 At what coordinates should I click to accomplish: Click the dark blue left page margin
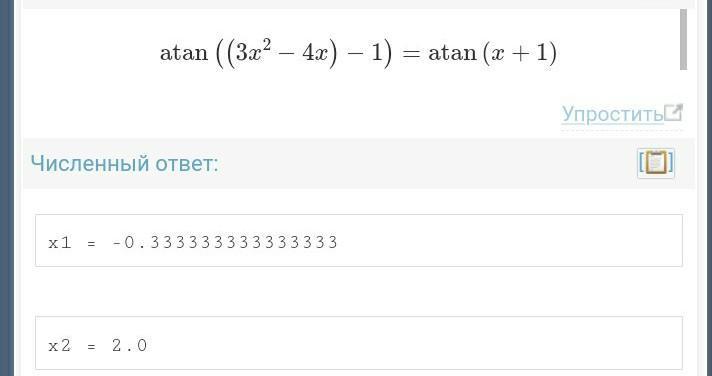click(7, 188)
